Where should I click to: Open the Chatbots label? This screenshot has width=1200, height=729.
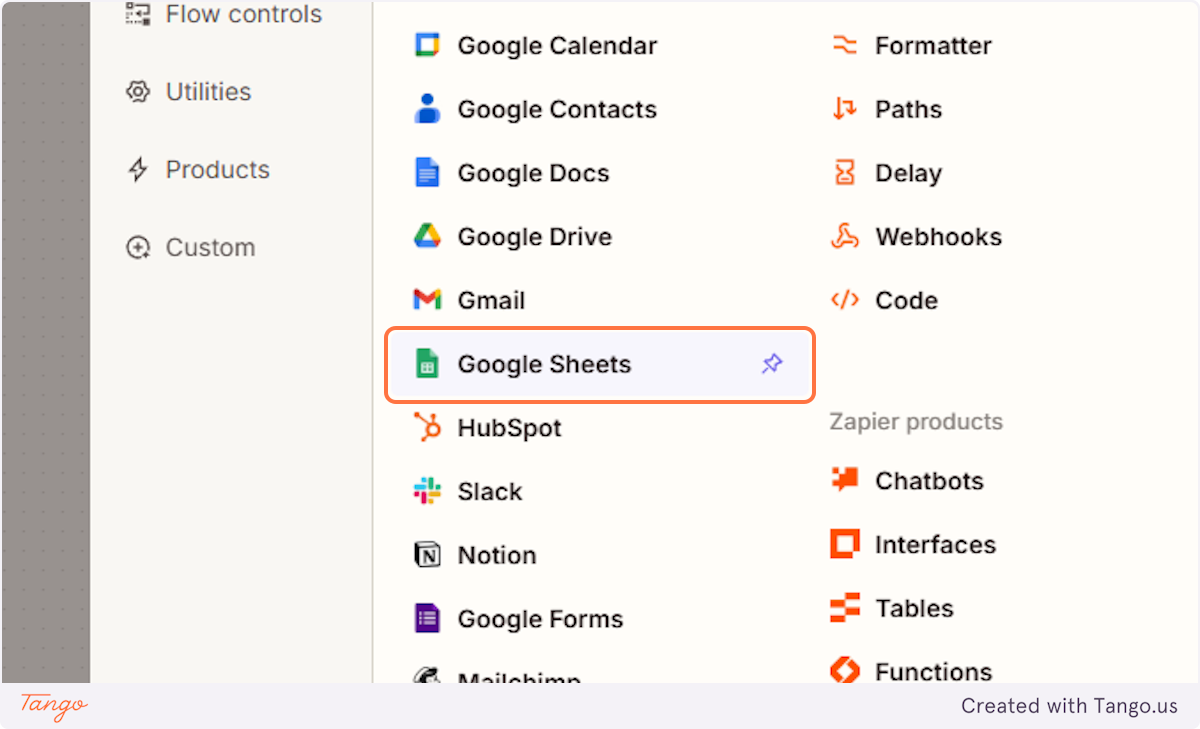[x=929, y=481]
